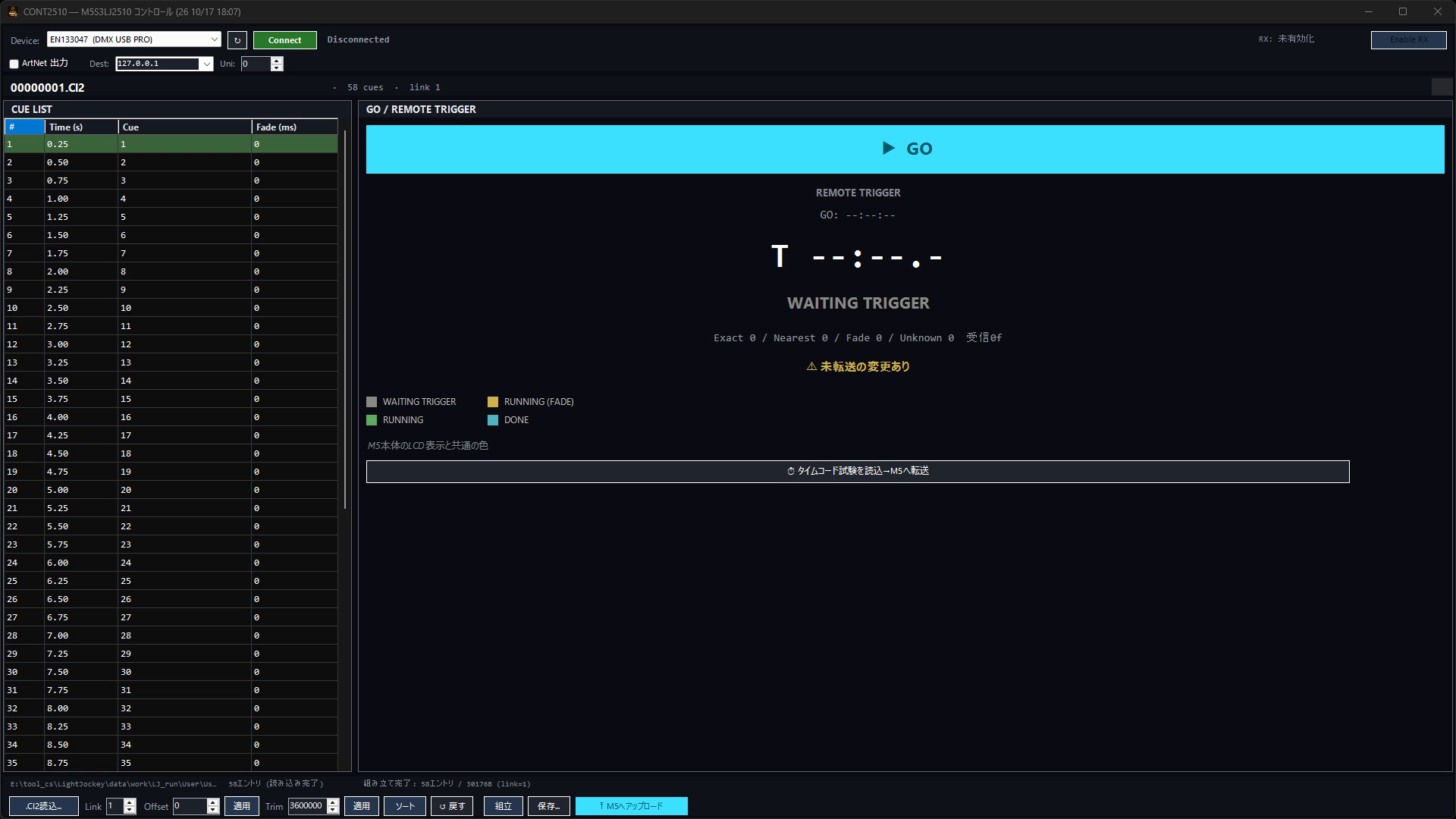
Task: Increment the Uni stepper up arrow
Action: [x=277, y=61]
